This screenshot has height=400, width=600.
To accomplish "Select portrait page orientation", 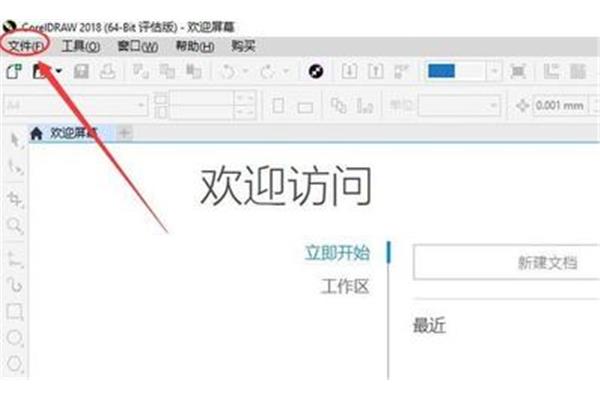I will (x=278, y=106).
